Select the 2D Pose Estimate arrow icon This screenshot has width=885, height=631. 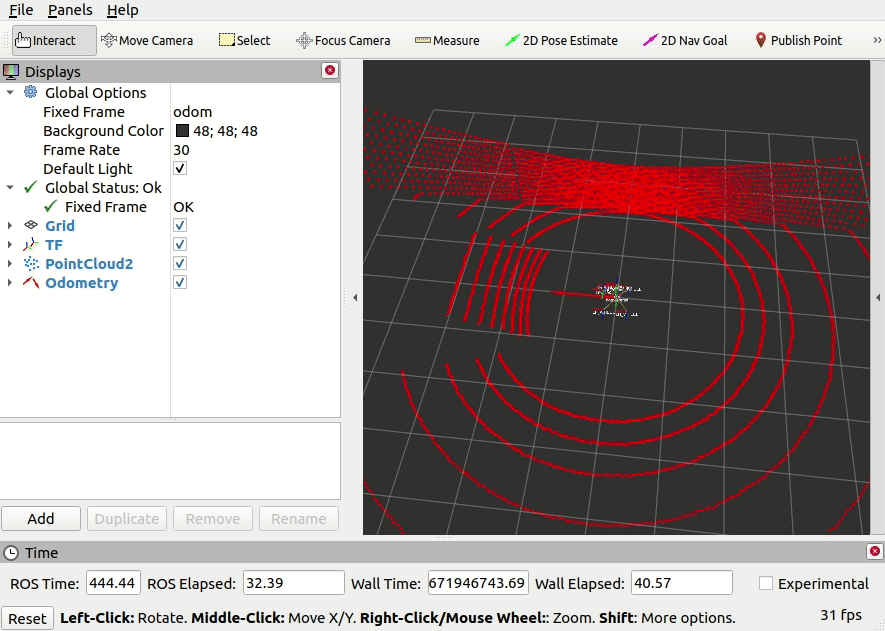tap(512, 40)
